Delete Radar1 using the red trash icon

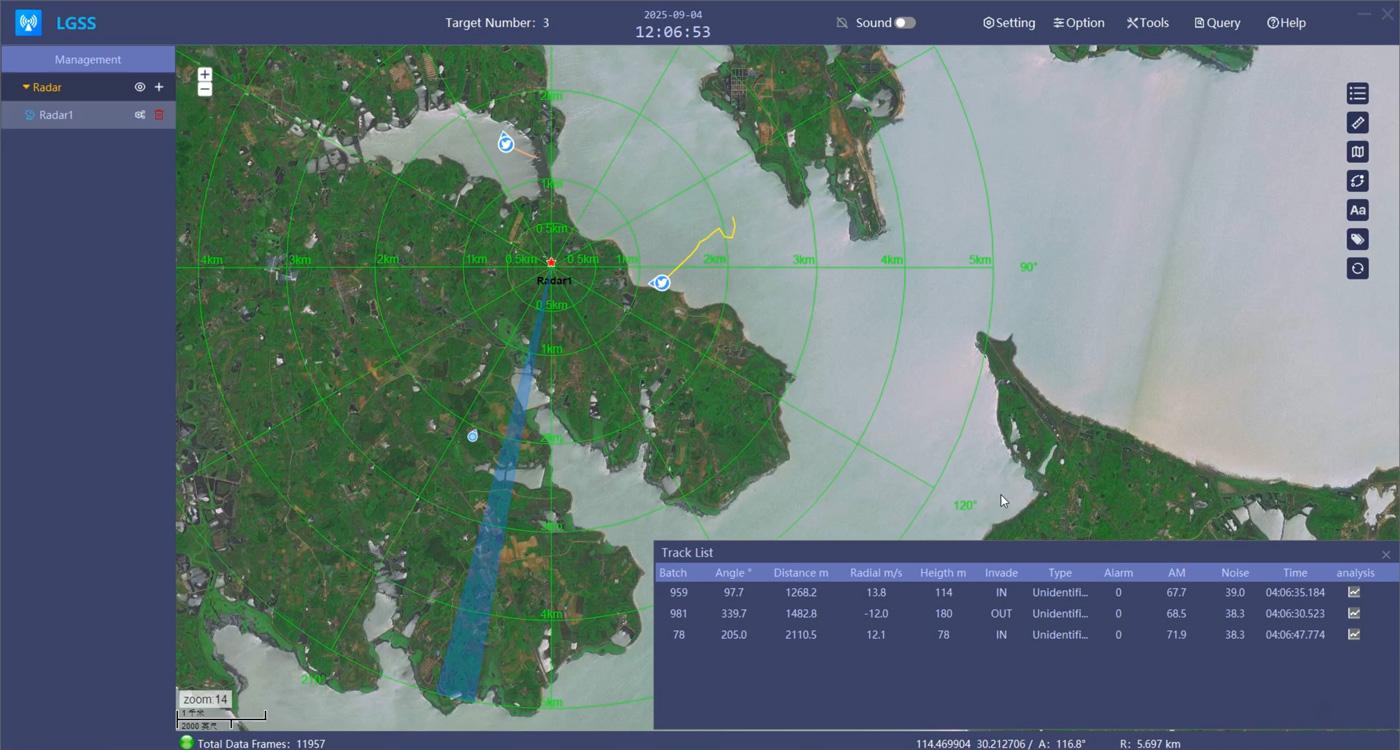point(158,115)
